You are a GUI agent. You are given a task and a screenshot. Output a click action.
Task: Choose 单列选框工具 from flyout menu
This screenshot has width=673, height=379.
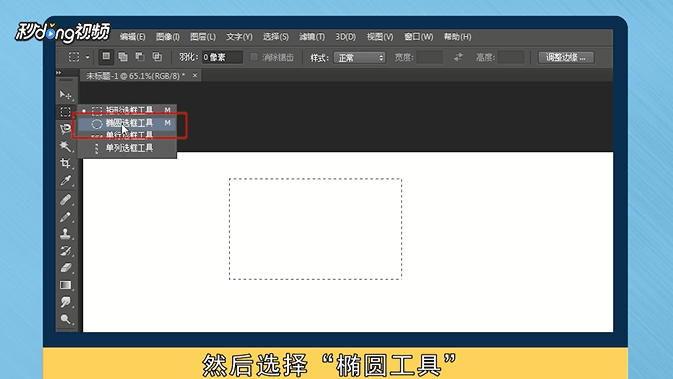point(127,148)
